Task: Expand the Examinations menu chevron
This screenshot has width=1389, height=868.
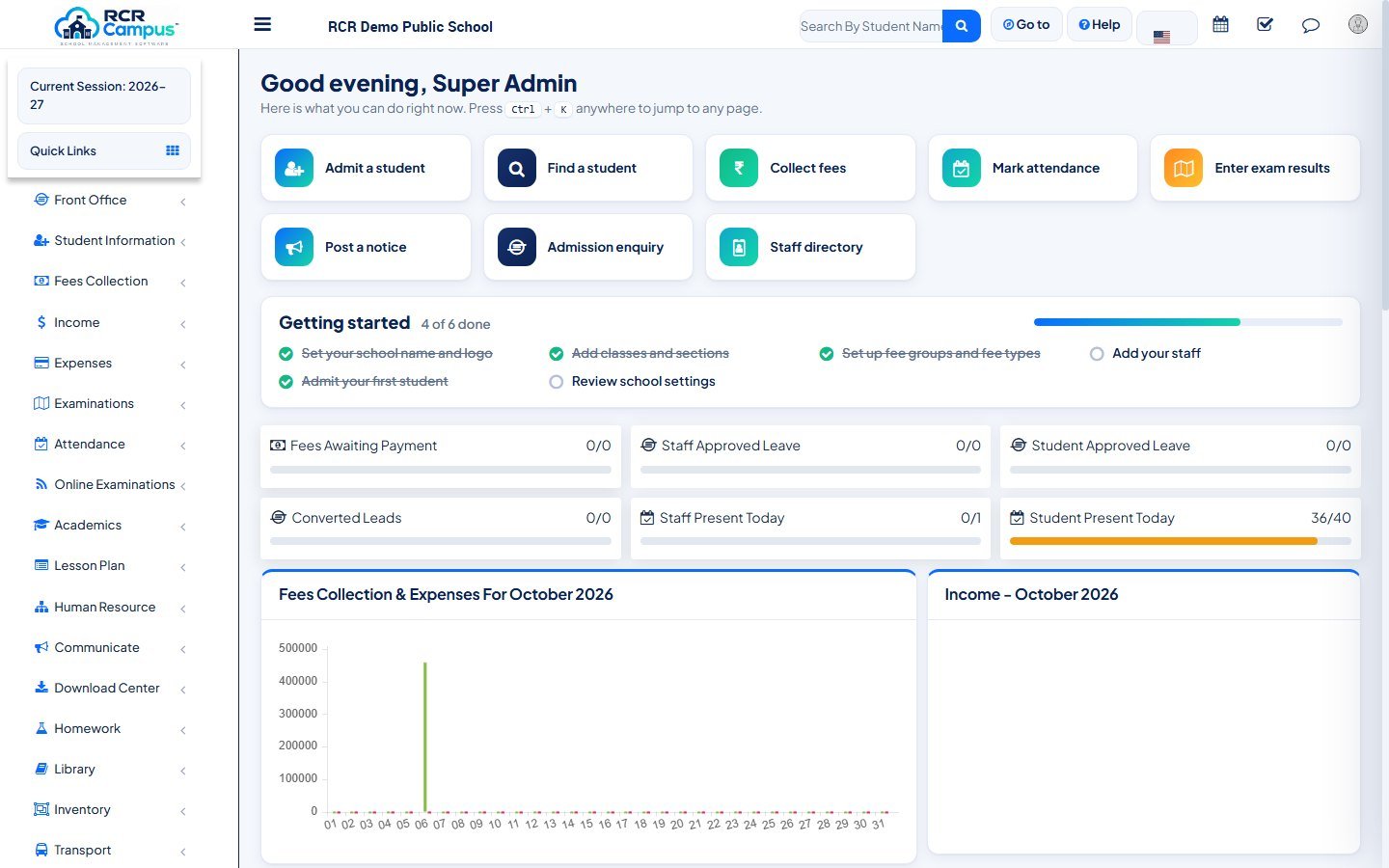Action: pos(183,405)
